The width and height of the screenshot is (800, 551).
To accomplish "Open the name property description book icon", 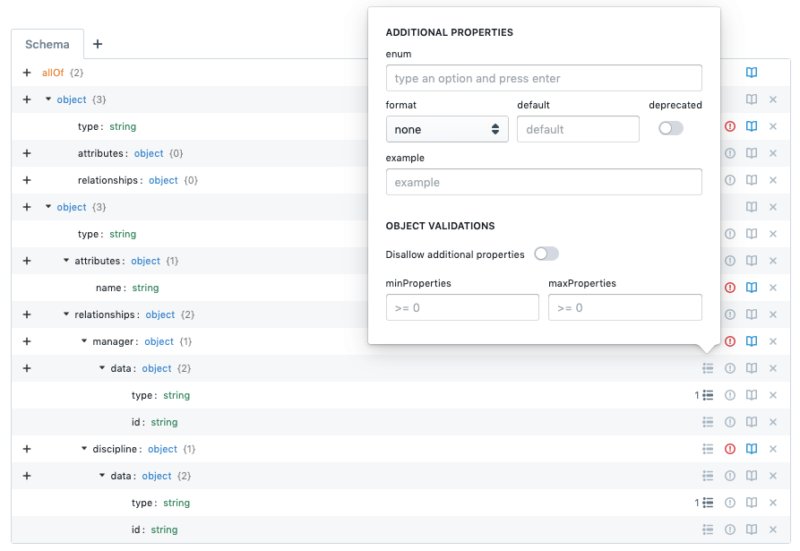I will [751, 288].
